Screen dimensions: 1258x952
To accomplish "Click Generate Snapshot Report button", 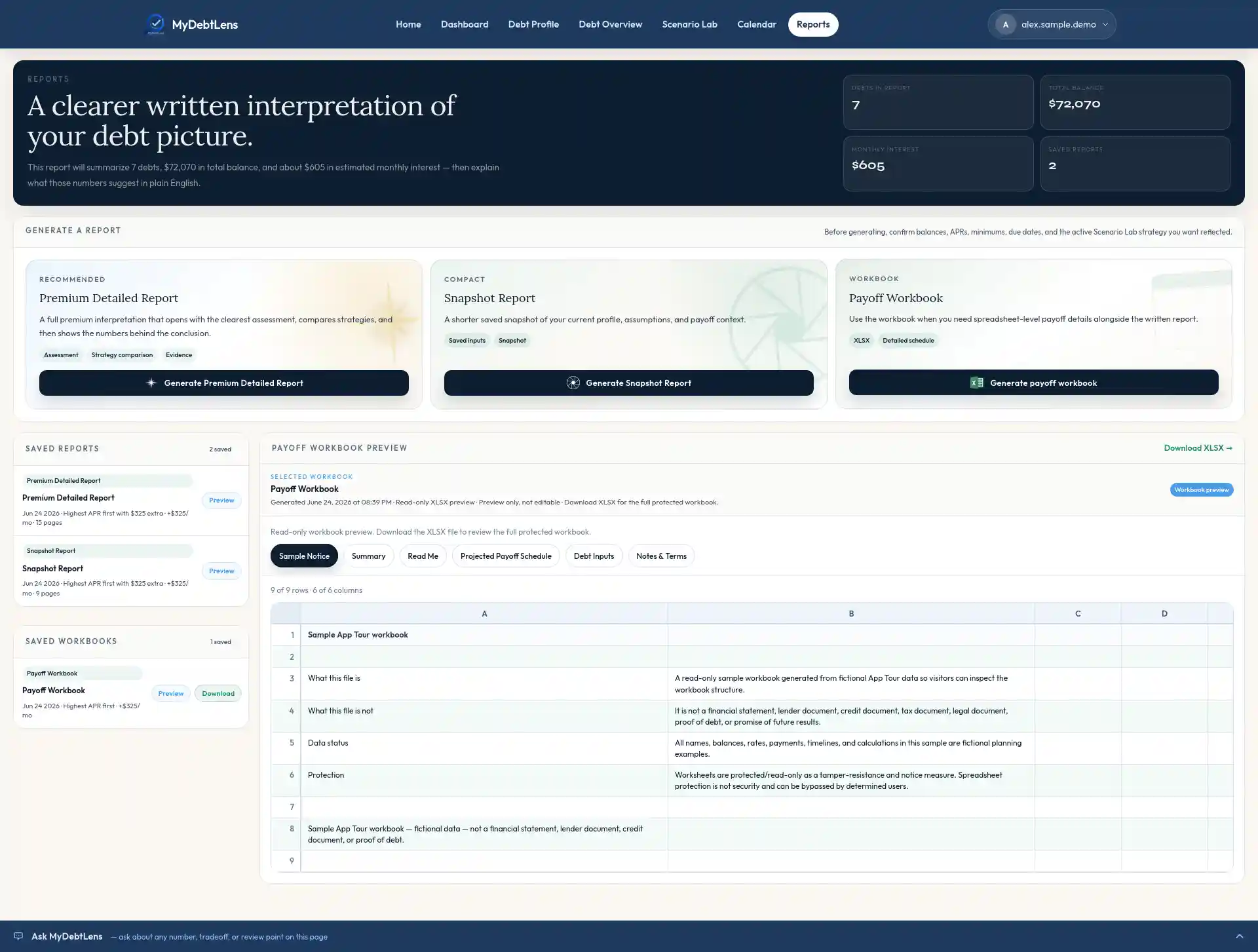I will pyautogui.click(x=629, y=383).
